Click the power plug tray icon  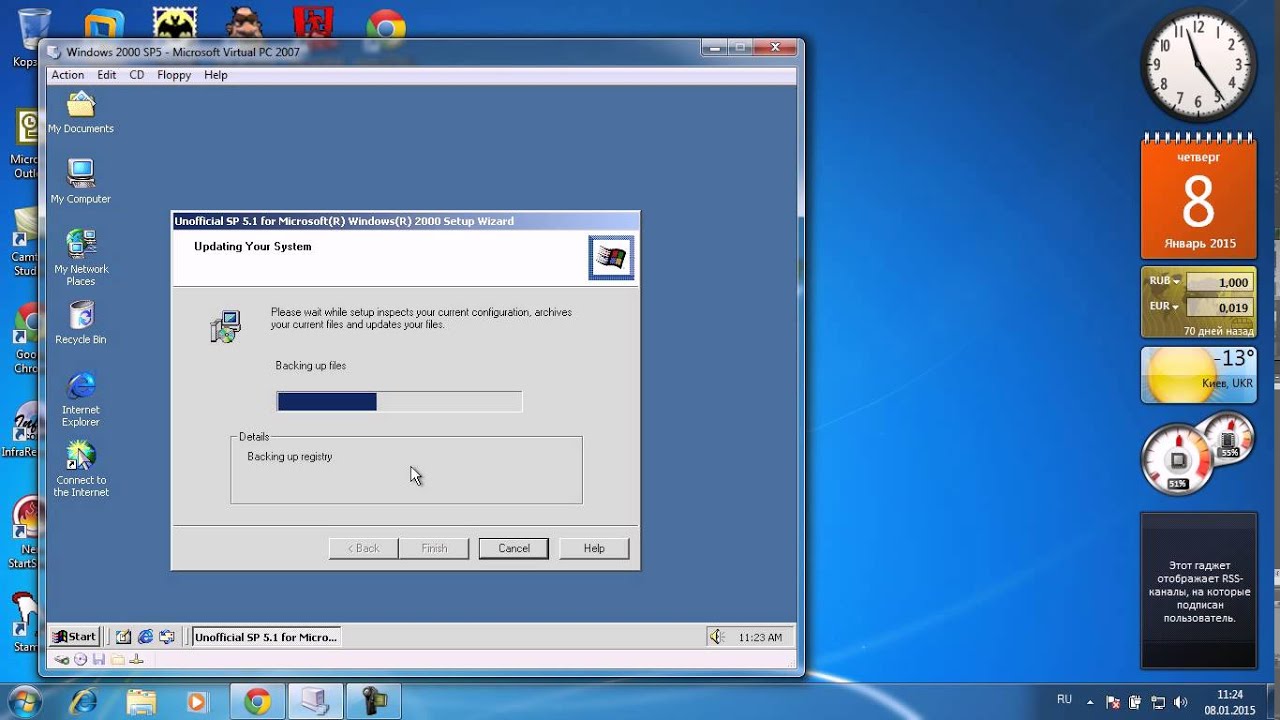[x=1136, y=702]
